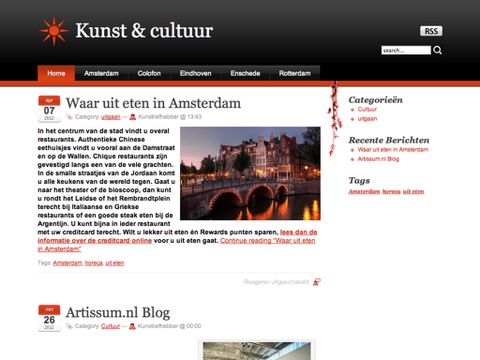
Task: Click the Continue reading link
Action: click(268, 241)
